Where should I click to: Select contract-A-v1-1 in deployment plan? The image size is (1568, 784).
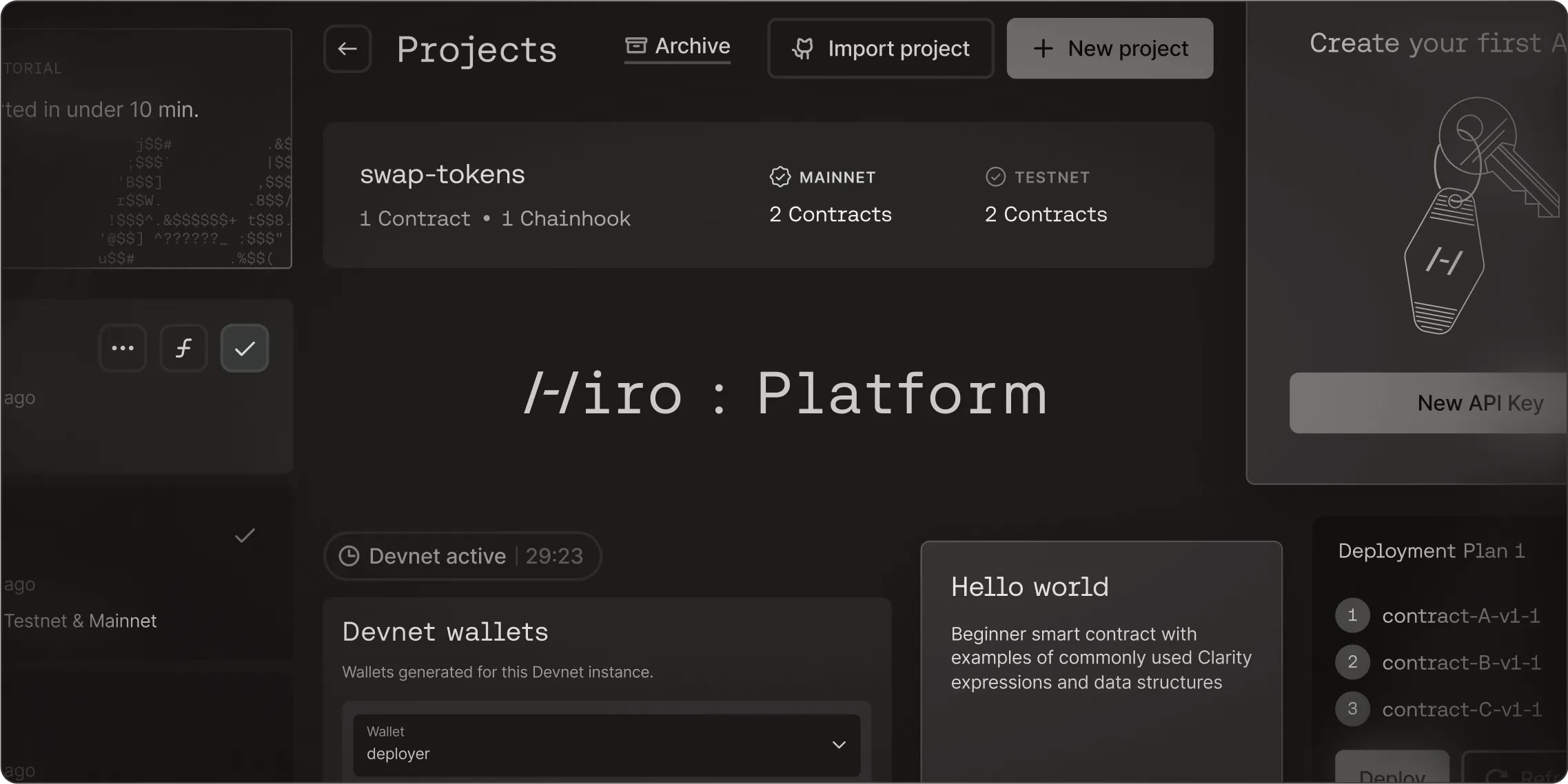(x=1460, y=616)
